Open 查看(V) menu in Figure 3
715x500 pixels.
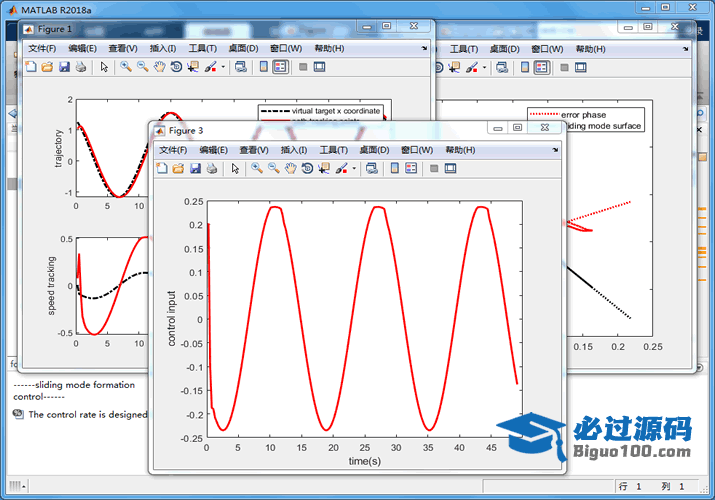pos(254,150)
